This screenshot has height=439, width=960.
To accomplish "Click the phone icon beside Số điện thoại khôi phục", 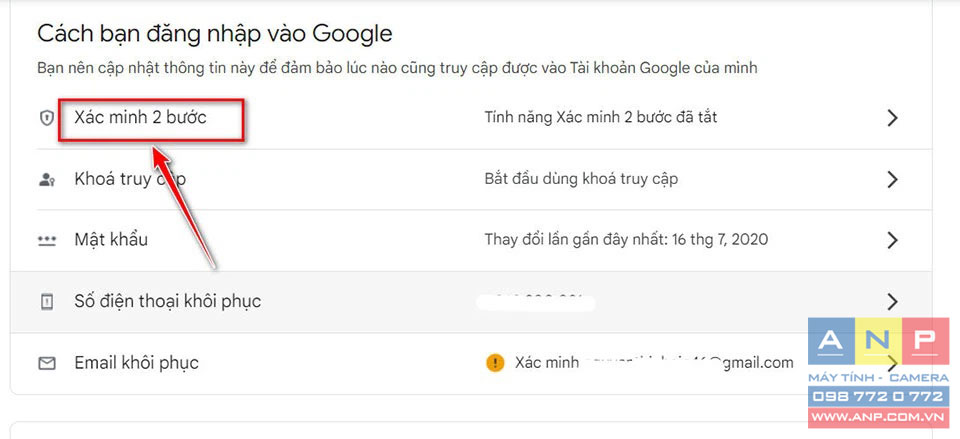I will pyautogui.click(x=47, y=302).
